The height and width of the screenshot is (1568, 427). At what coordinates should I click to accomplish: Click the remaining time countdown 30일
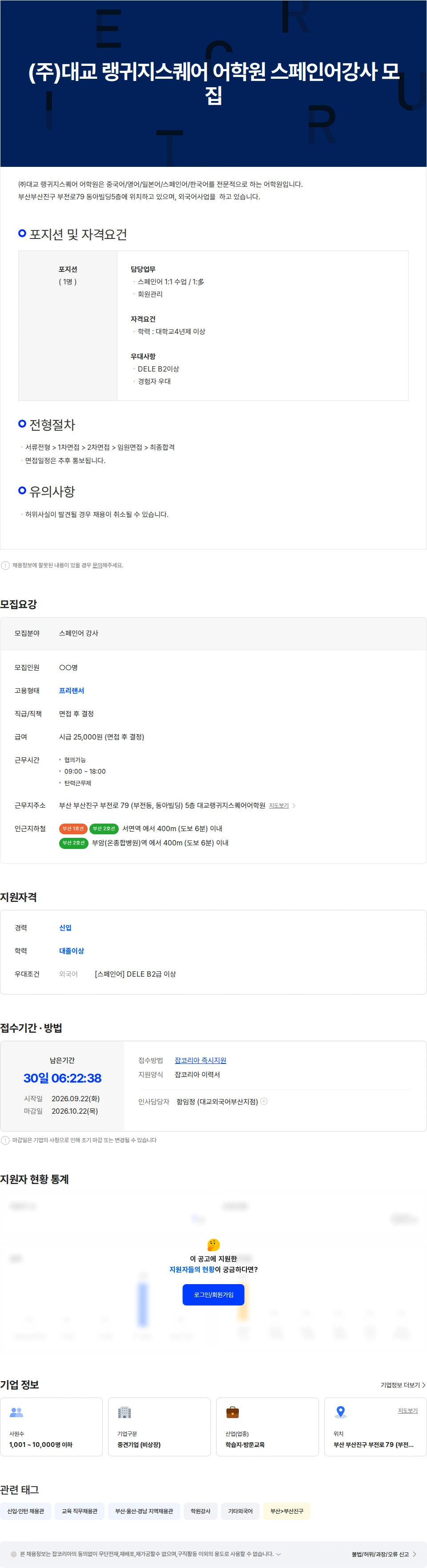tap(63, 1078)
